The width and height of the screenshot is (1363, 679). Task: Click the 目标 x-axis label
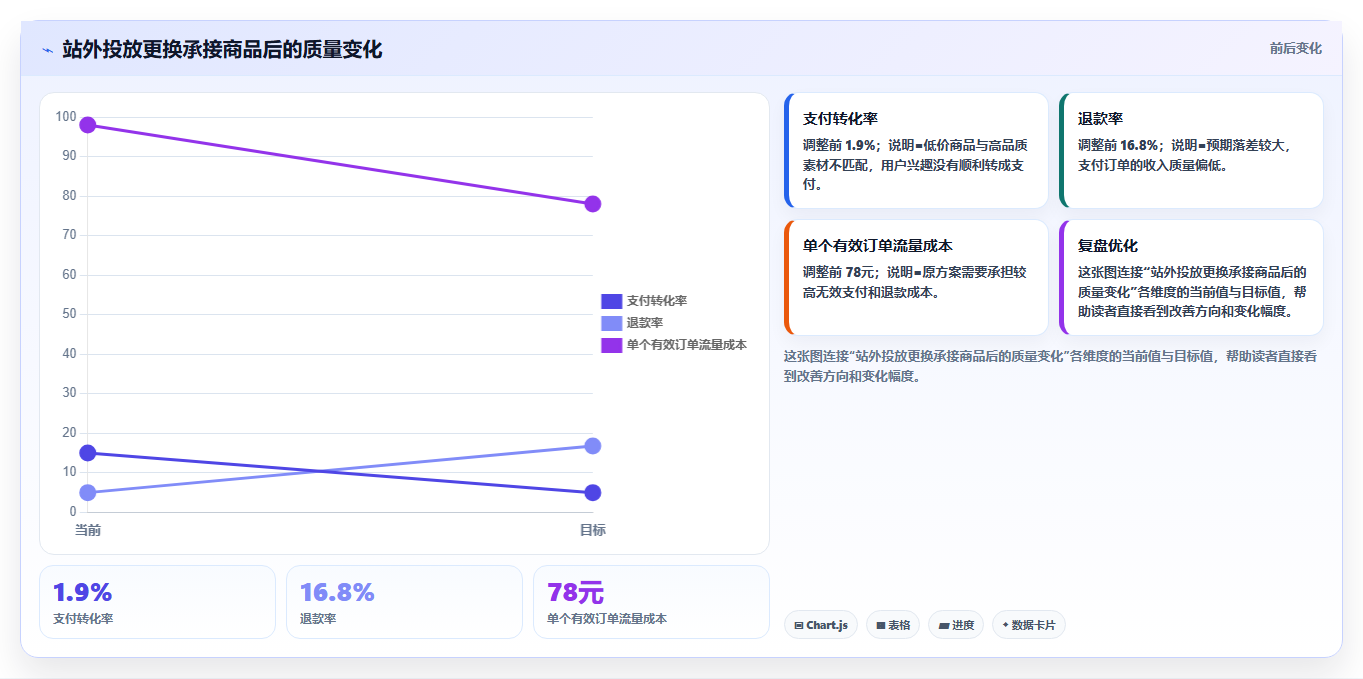(592, 530)
